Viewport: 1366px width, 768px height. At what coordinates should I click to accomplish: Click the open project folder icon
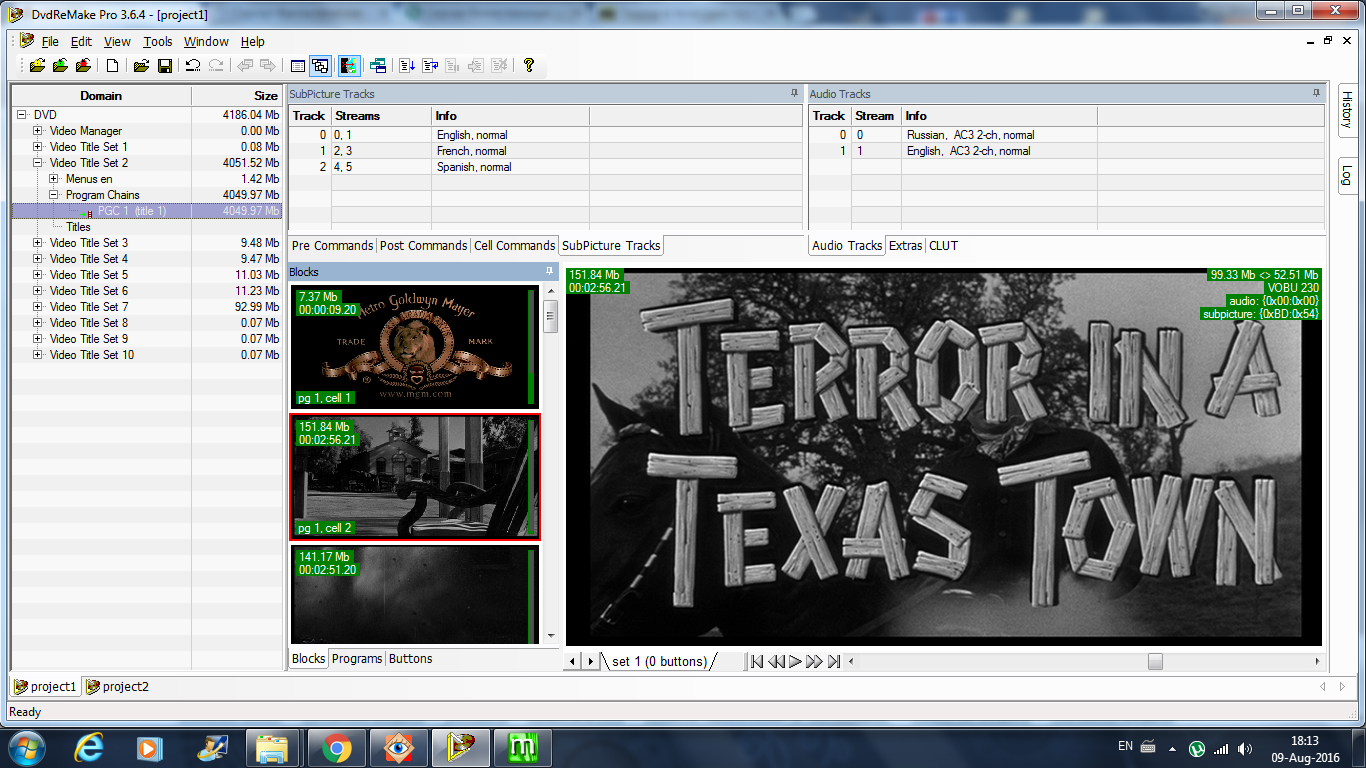click(x=141, y=66)
